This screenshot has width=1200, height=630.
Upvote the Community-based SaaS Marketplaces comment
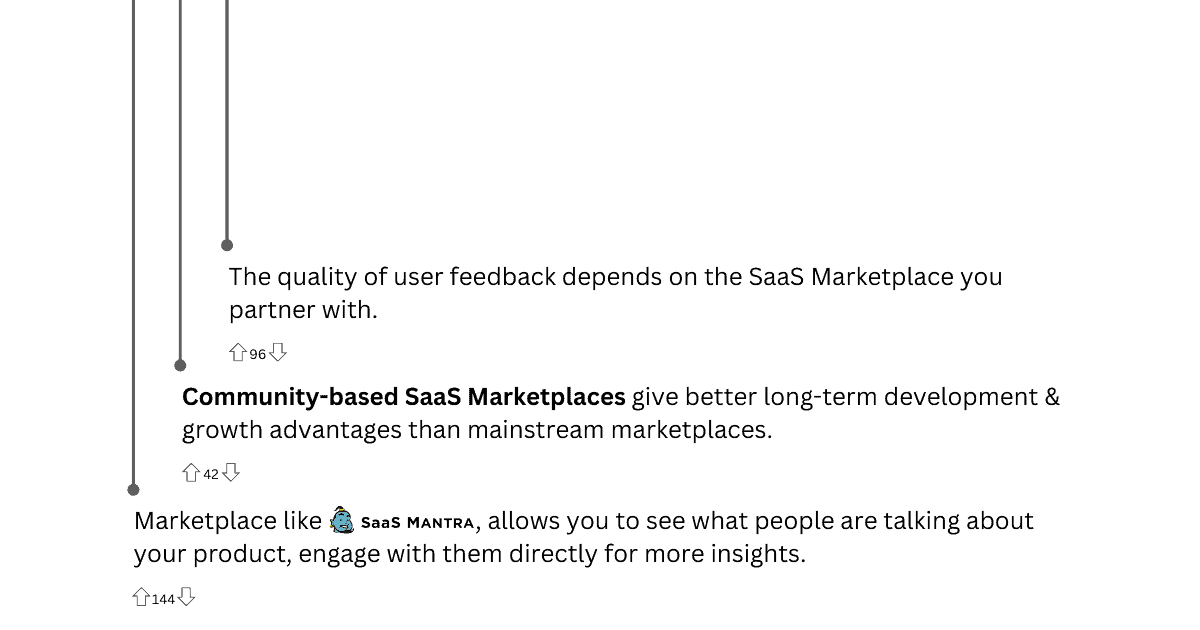(191, 472)
